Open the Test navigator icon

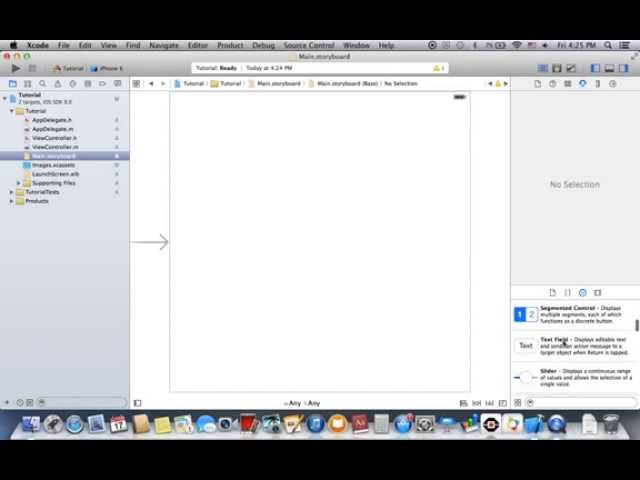tap(73, 84)
